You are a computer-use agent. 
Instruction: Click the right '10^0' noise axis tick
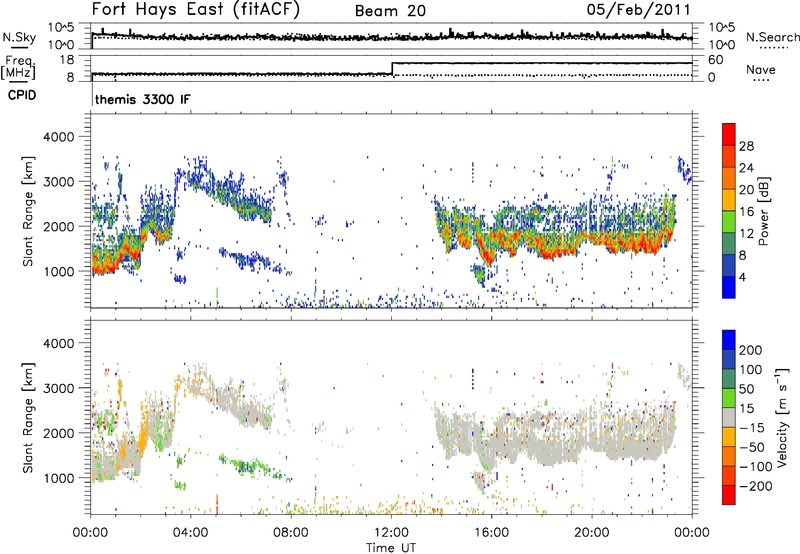coord(722,45)
